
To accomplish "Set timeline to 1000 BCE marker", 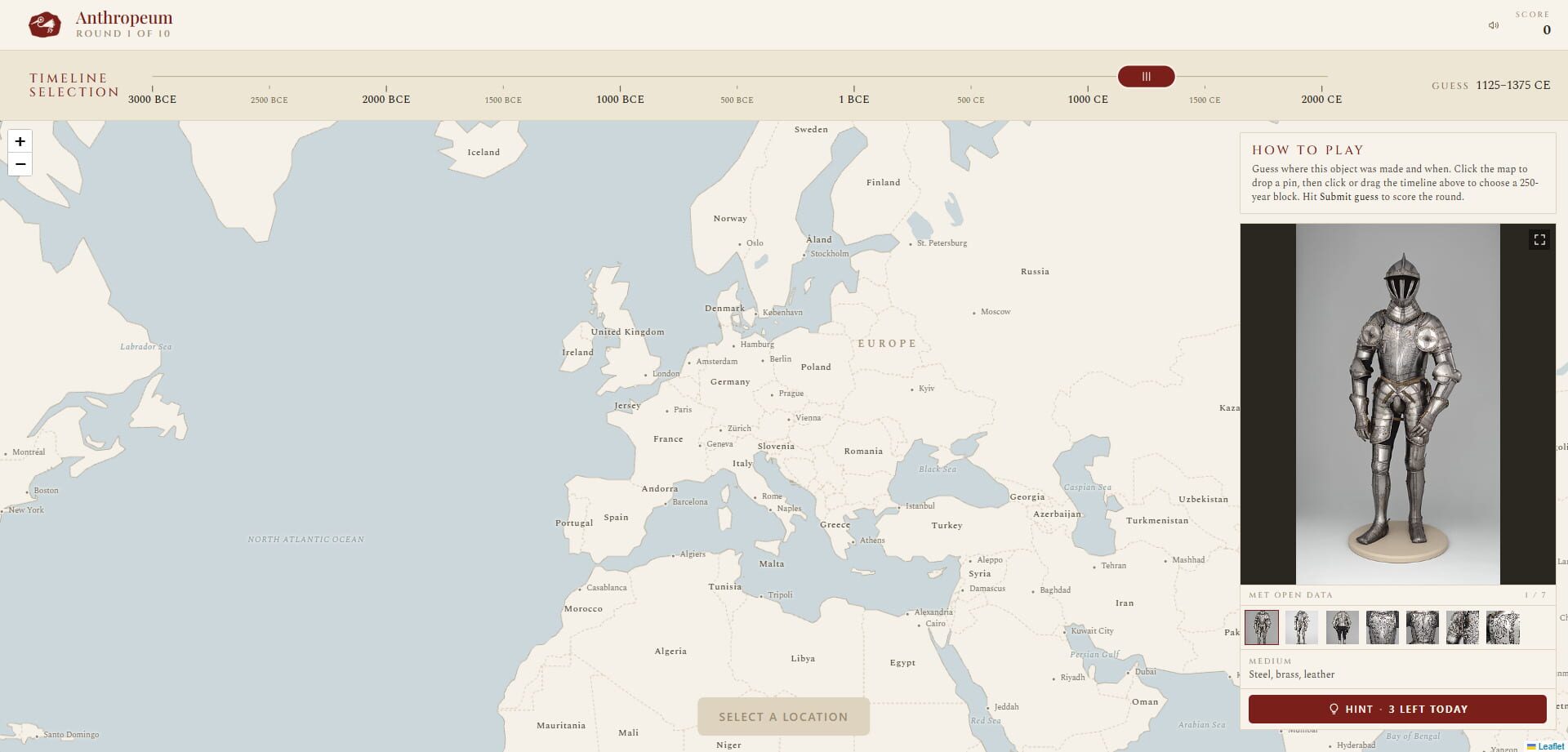I will tap(620, 99).
